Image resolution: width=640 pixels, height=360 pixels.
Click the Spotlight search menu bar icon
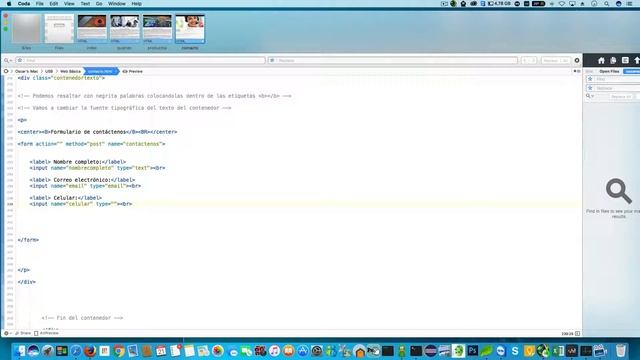pyautogui.click(x=607, y=4)
